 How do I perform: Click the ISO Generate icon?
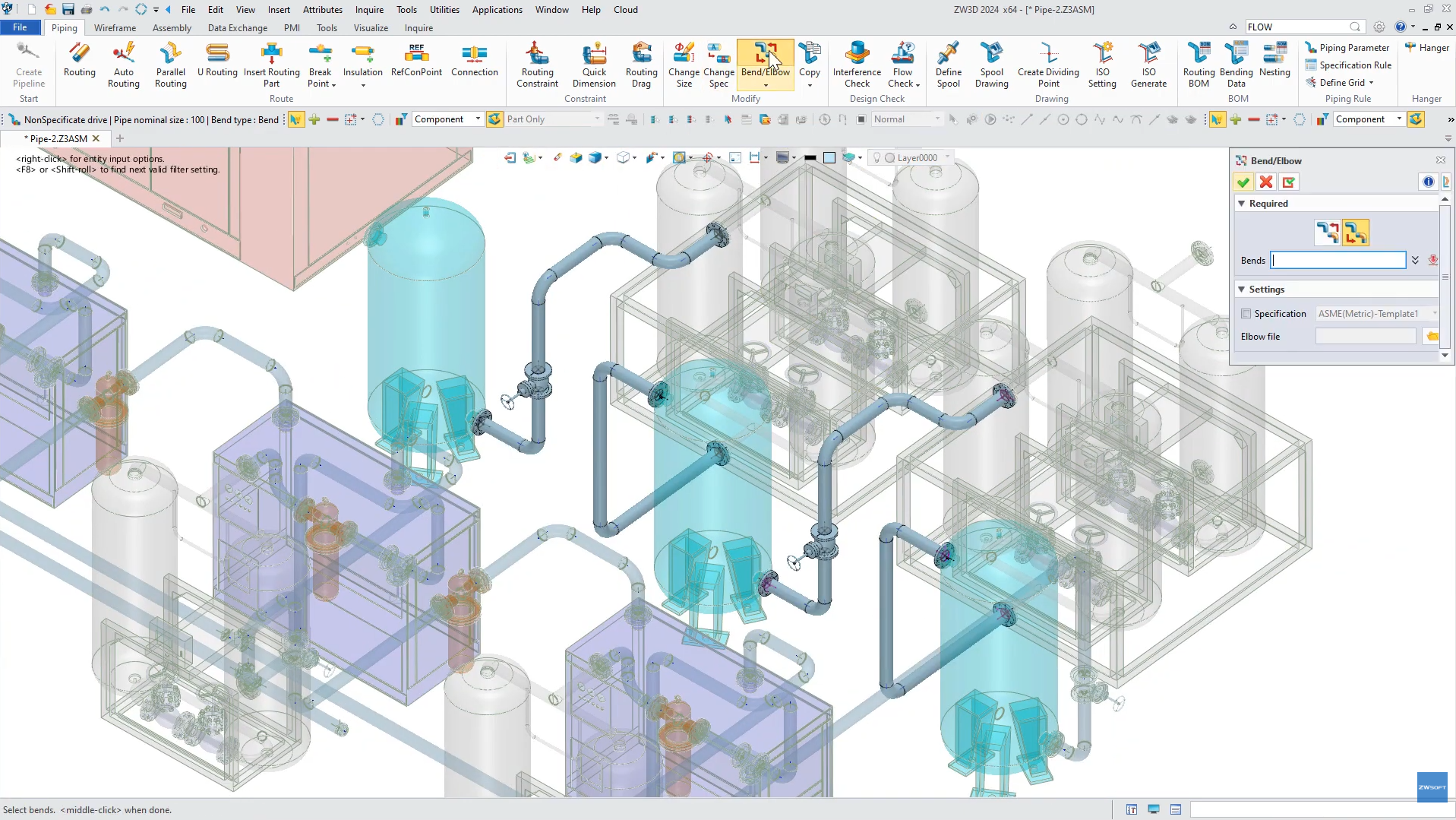(x=1148, y=65)
